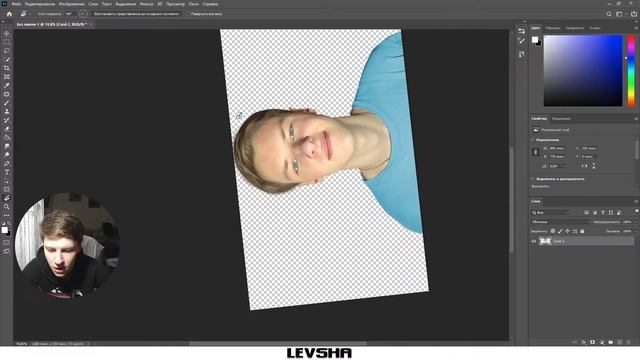Select the Rectangle shape tool
The width and height of the screenshot is (640, 360).
[x=7, y=189]
